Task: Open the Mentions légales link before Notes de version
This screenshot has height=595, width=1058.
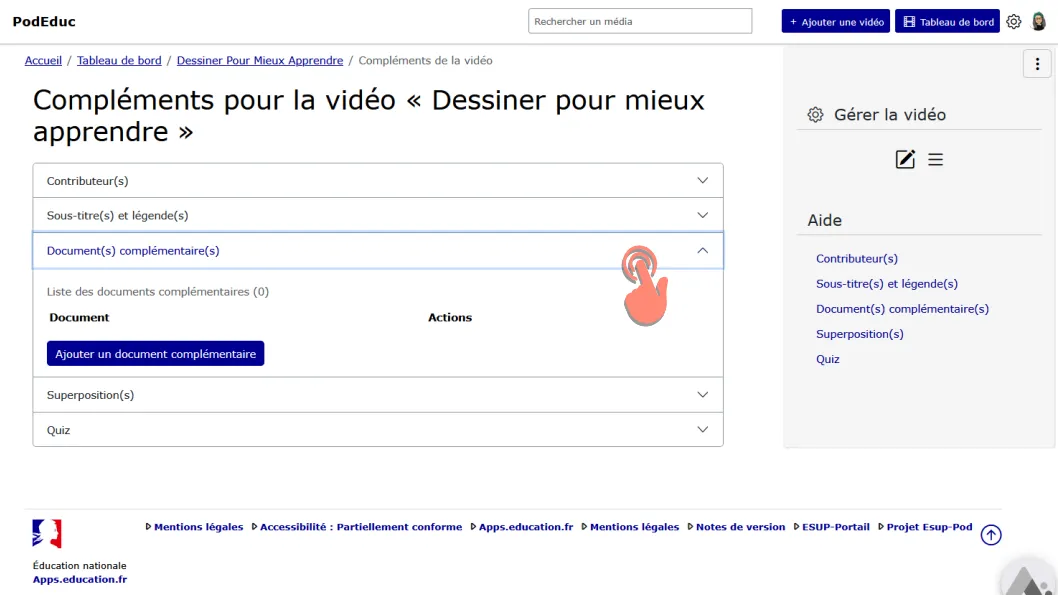Action: pos(634,527)
